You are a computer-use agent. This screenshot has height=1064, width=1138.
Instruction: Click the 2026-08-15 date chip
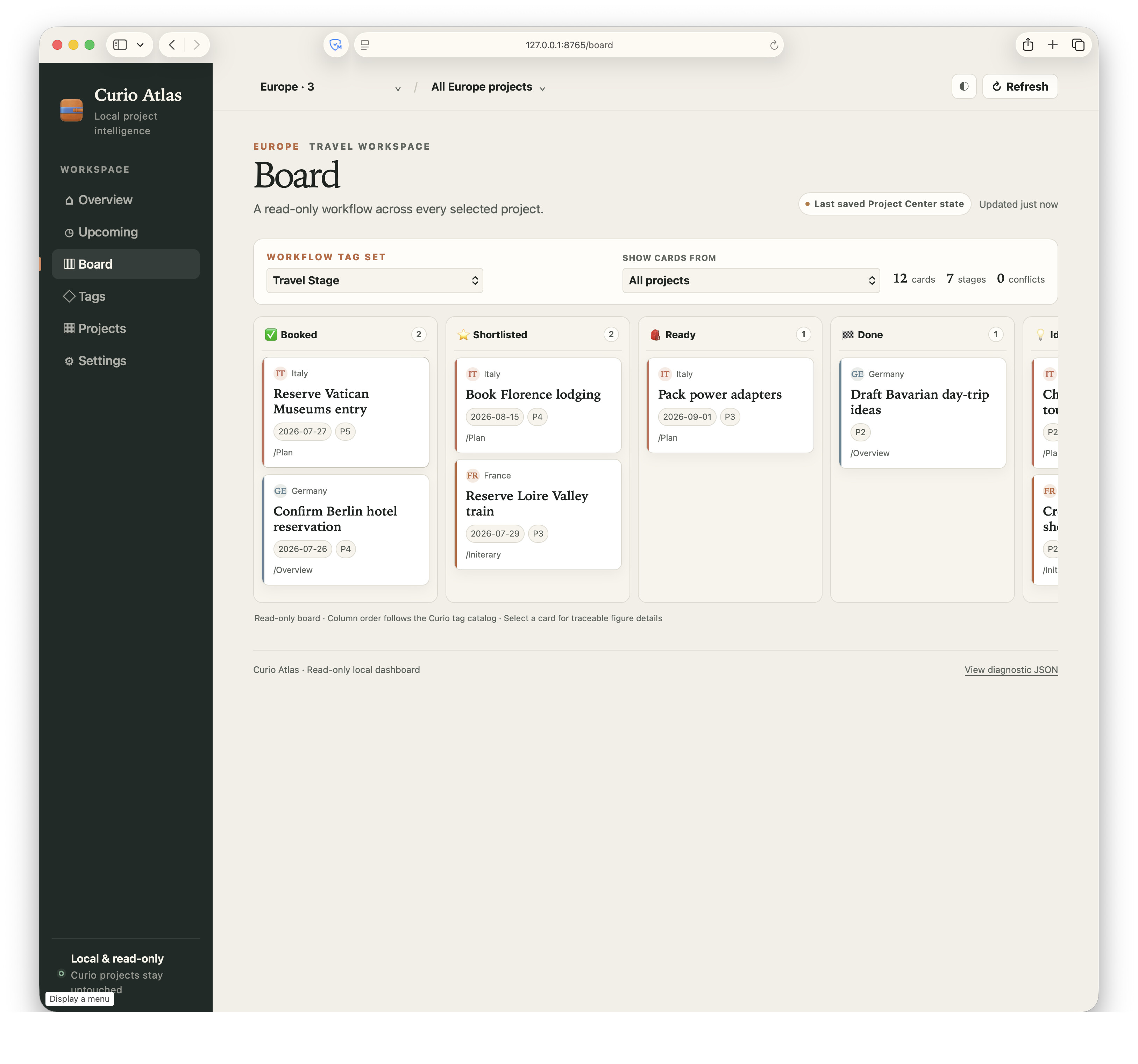point(495,417)
